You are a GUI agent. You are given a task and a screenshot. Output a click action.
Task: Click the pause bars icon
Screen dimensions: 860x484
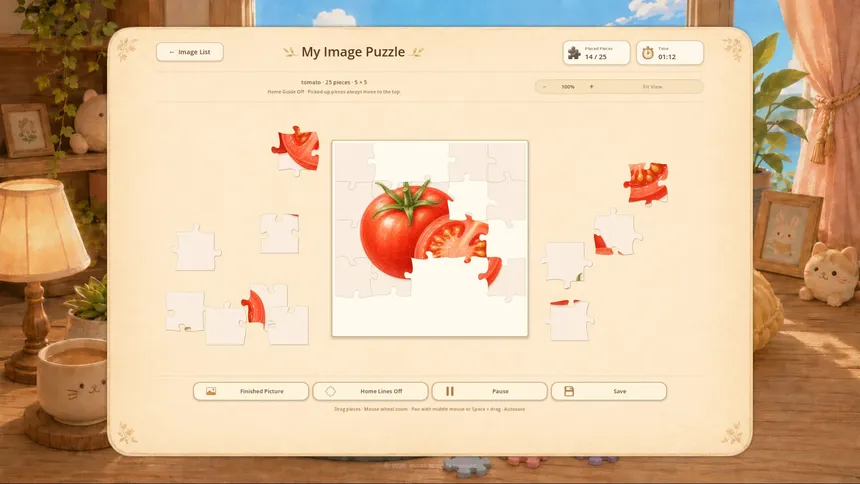pyautogui.click(x=450, y=391)
